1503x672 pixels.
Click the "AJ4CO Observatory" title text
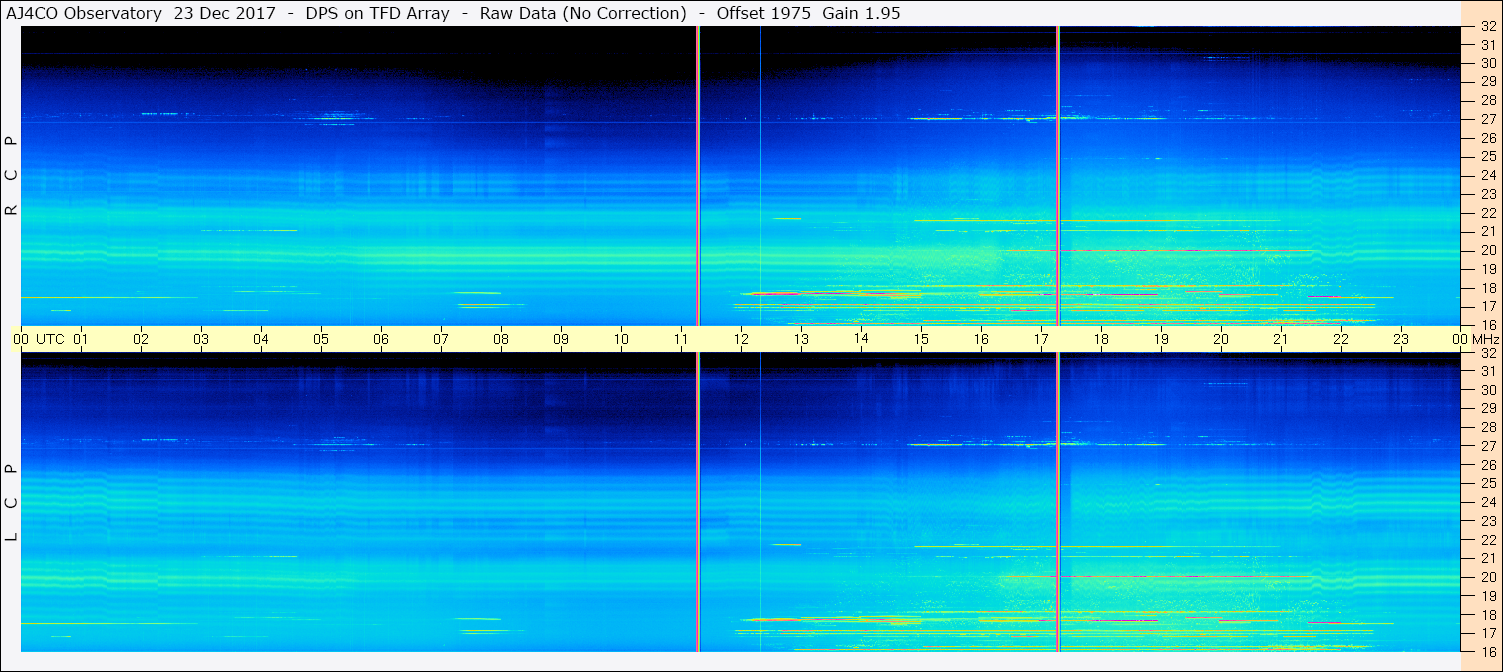[x=85, y=13]
